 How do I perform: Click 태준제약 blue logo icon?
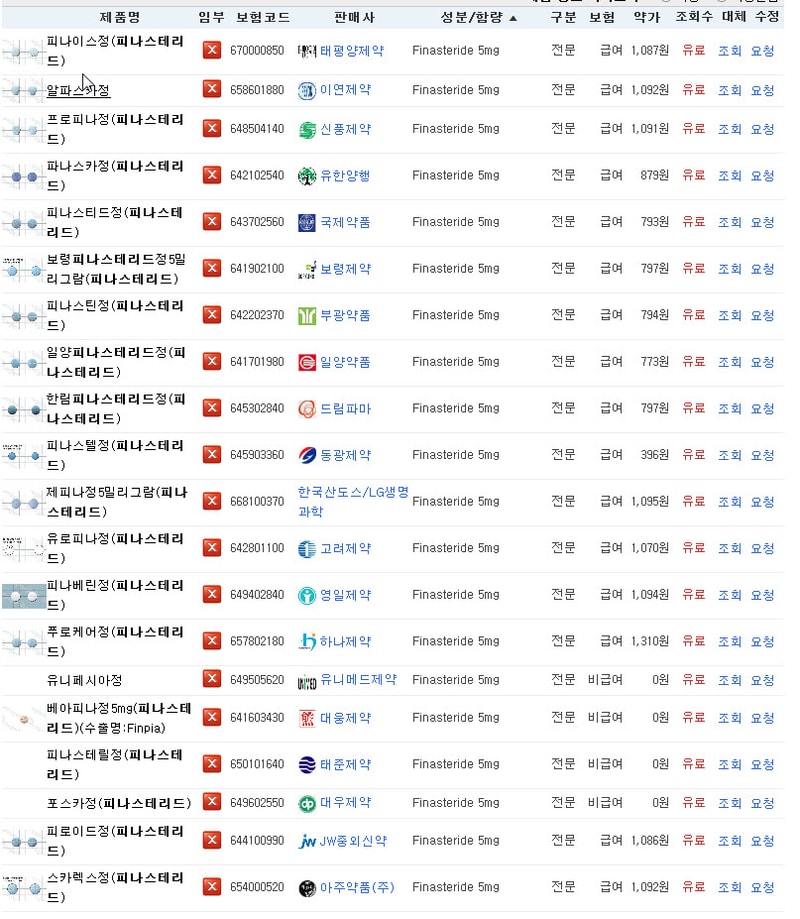coord(307,764)
